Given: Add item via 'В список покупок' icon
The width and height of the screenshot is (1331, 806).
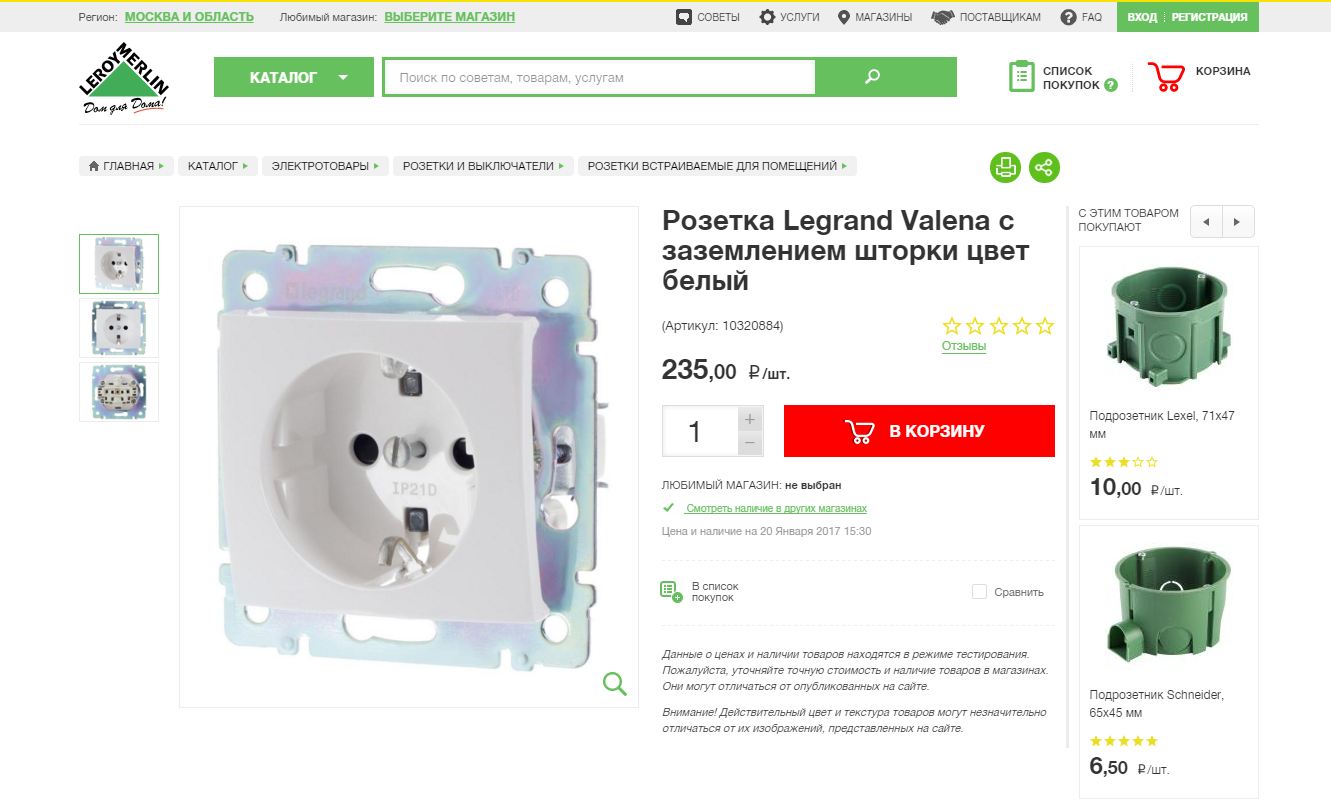Looking at the screenshot, I should [671, 591].
